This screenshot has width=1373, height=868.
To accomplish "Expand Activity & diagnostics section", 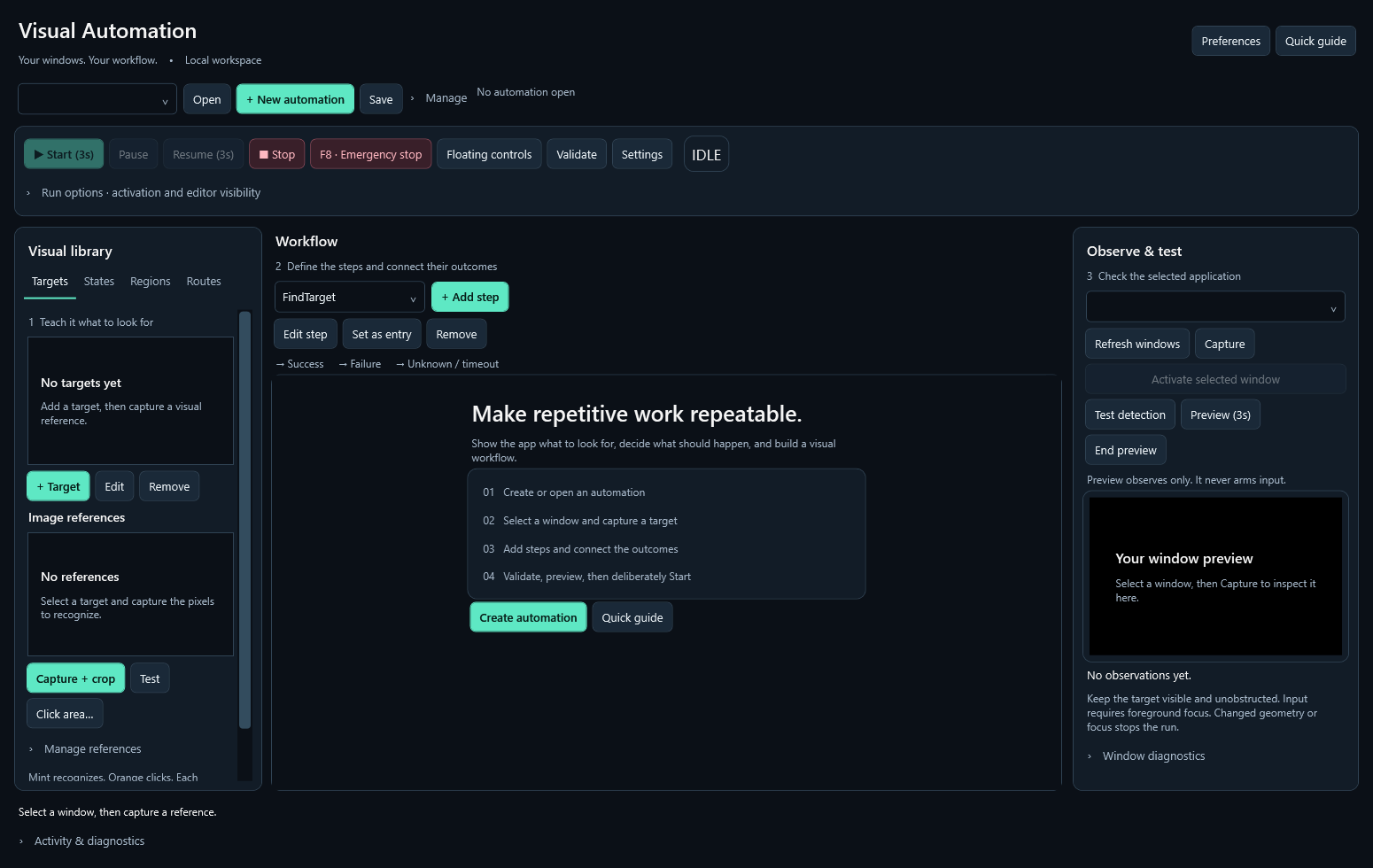I will [x=82, y=841].
